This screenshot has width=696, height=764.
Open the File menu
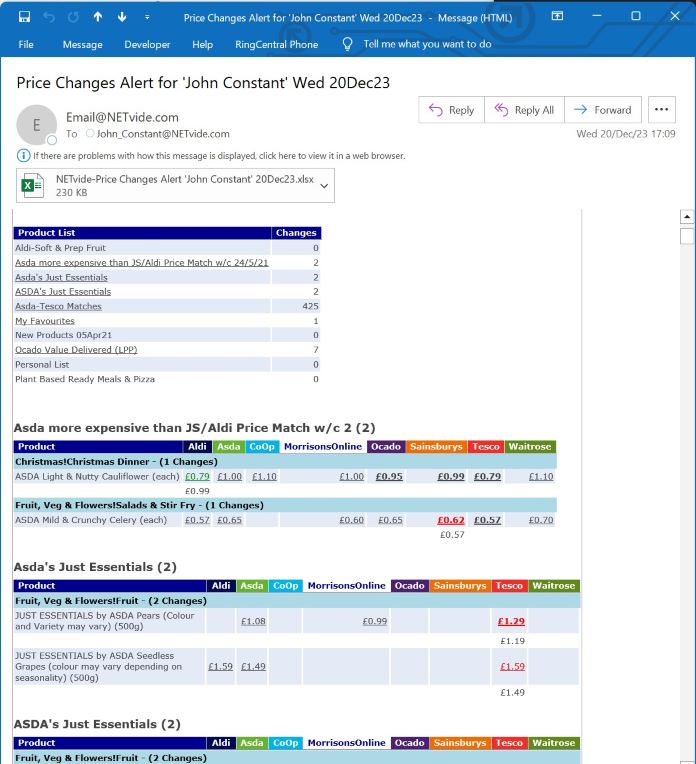coord(26,44)
